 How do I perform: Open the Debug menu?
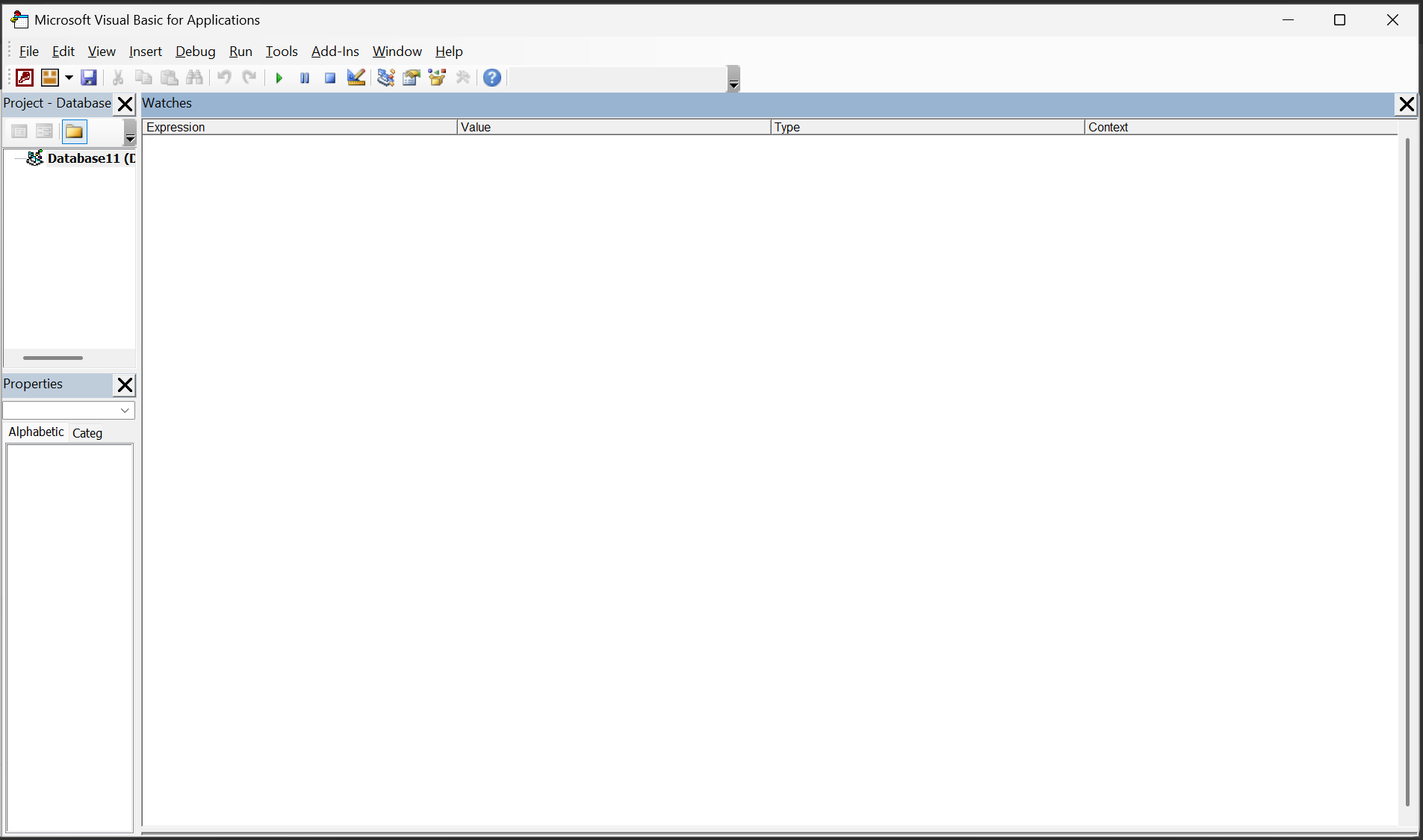point(196,52)
